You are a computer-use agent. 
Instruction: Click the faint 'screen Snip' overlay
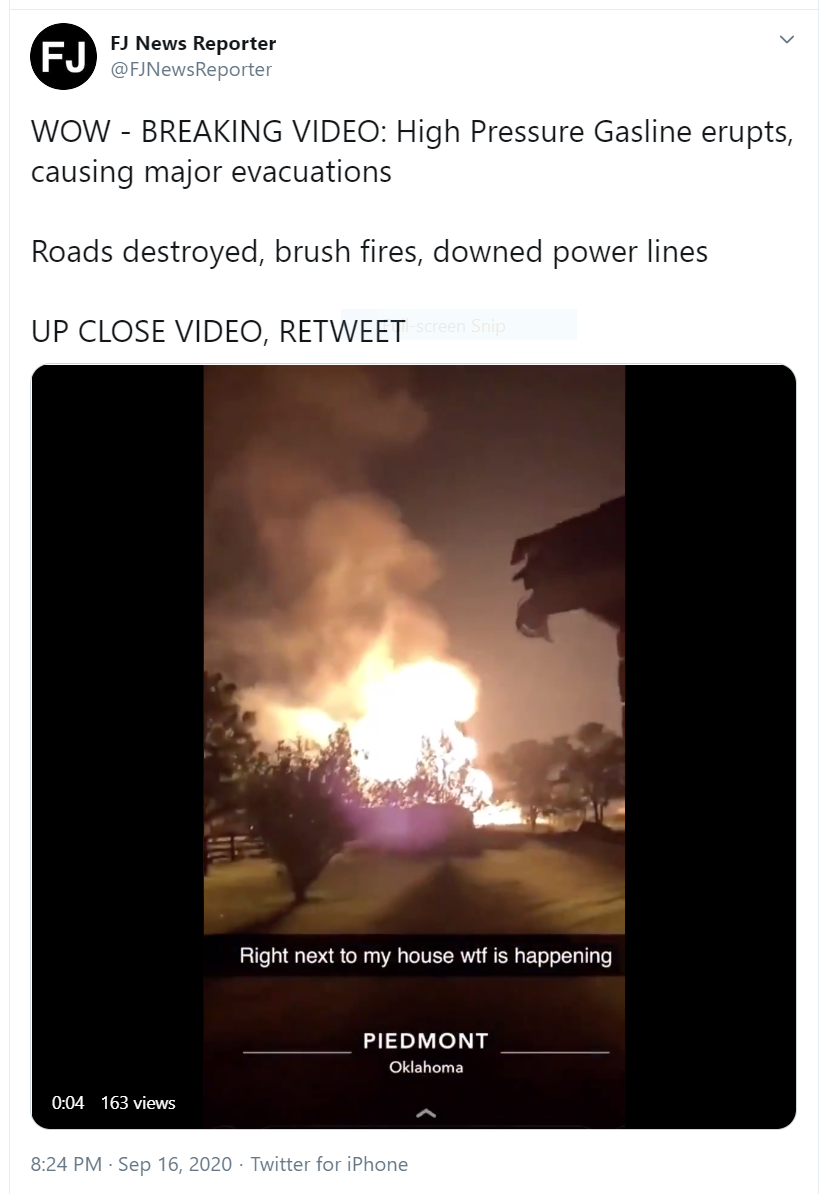[x=459, y=325]
